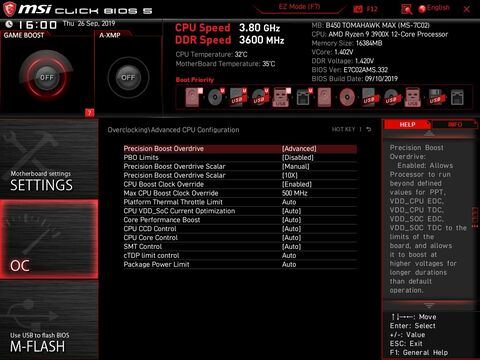The height and width of the screenshot is (360, 480).
Task: Open the SETTINGS section in sidebar
Action: point(49,159)
